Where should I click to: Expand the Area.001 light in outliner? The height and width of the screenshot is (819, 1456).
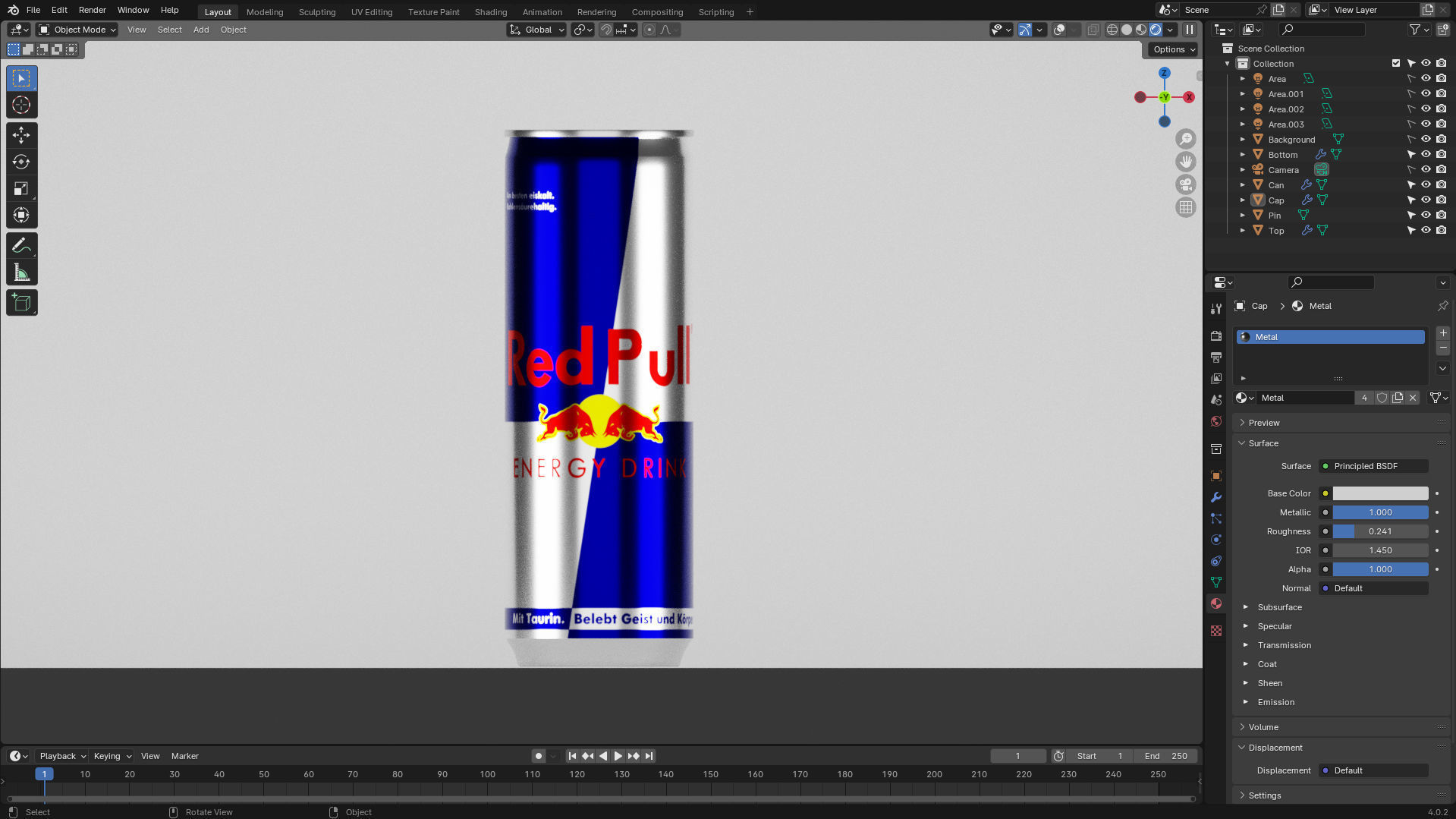click(1243, 93)
